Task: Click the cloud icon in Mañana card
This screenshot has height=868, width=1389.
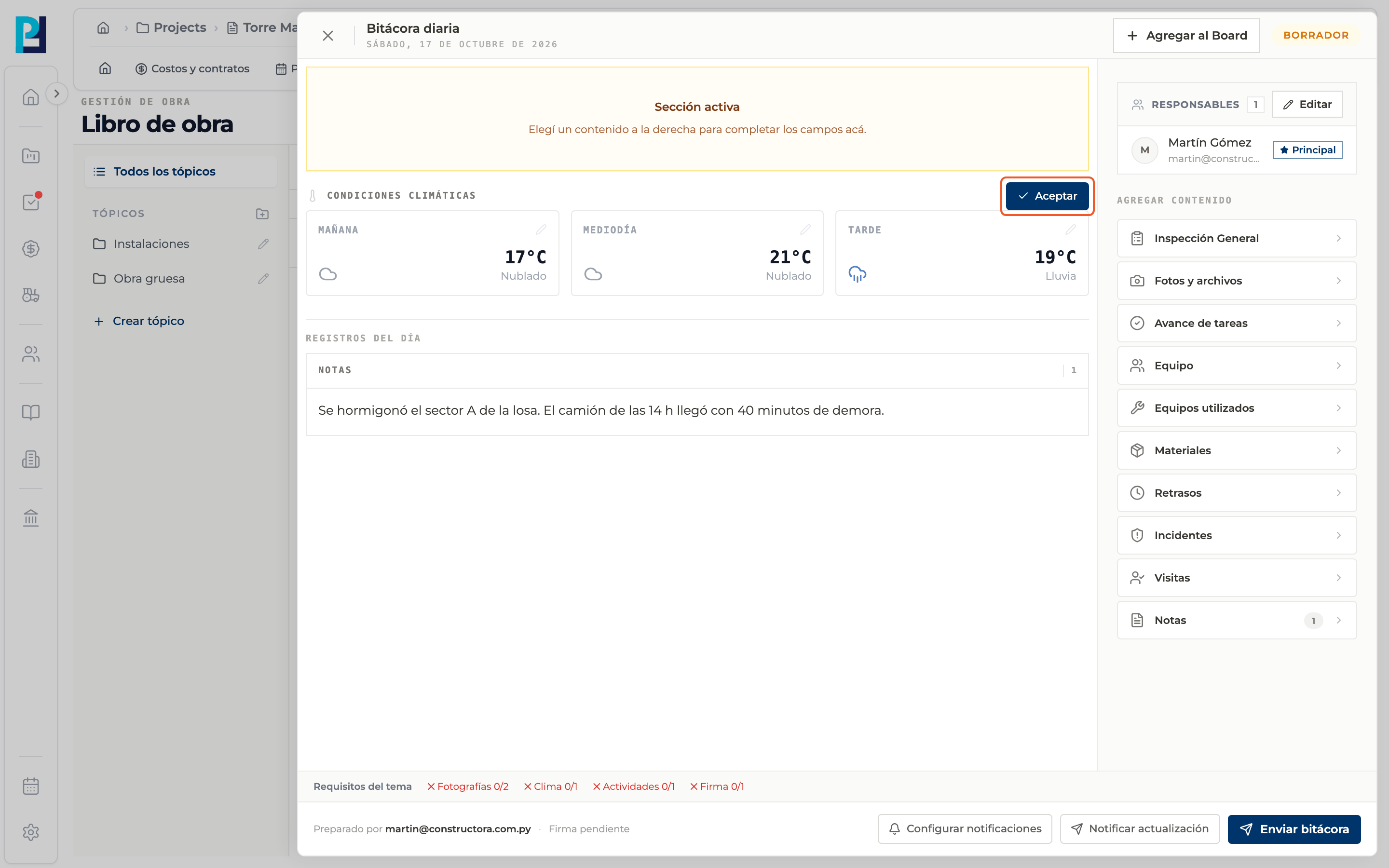Action: pos(328,274)
